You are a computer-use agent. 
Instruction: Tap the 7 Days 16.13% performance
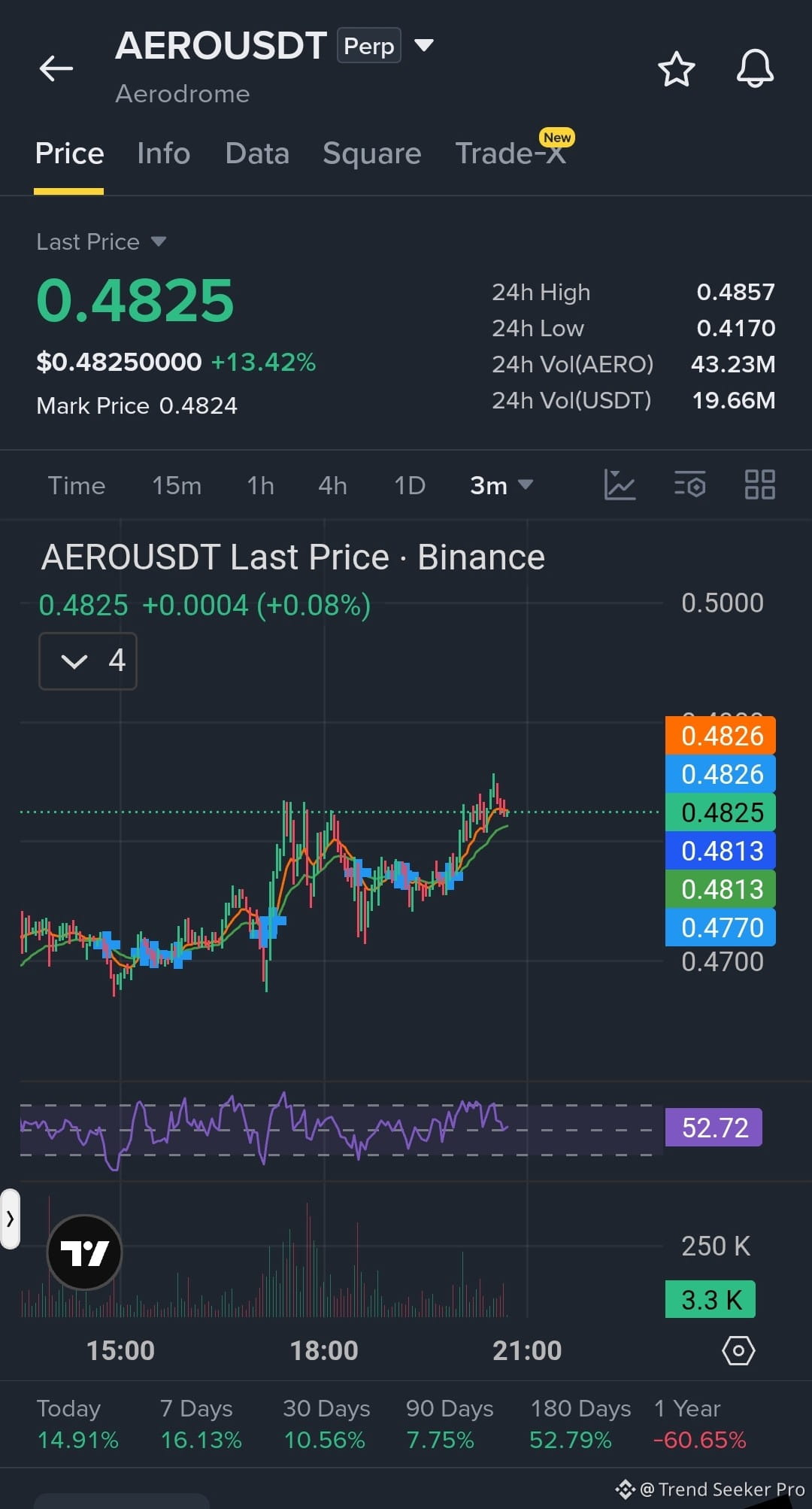(x=201, y=1424)
